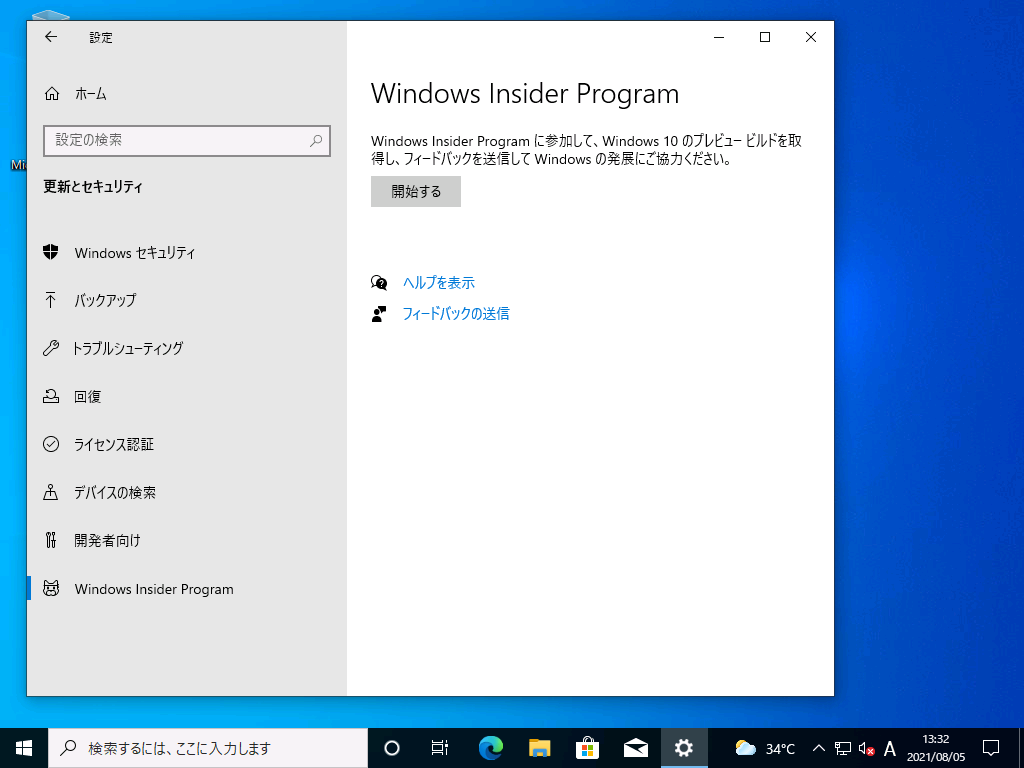Click the 開発者向け tools icon
The image size is (1024, 768).
pyautogui.click(x=51, y=541)
